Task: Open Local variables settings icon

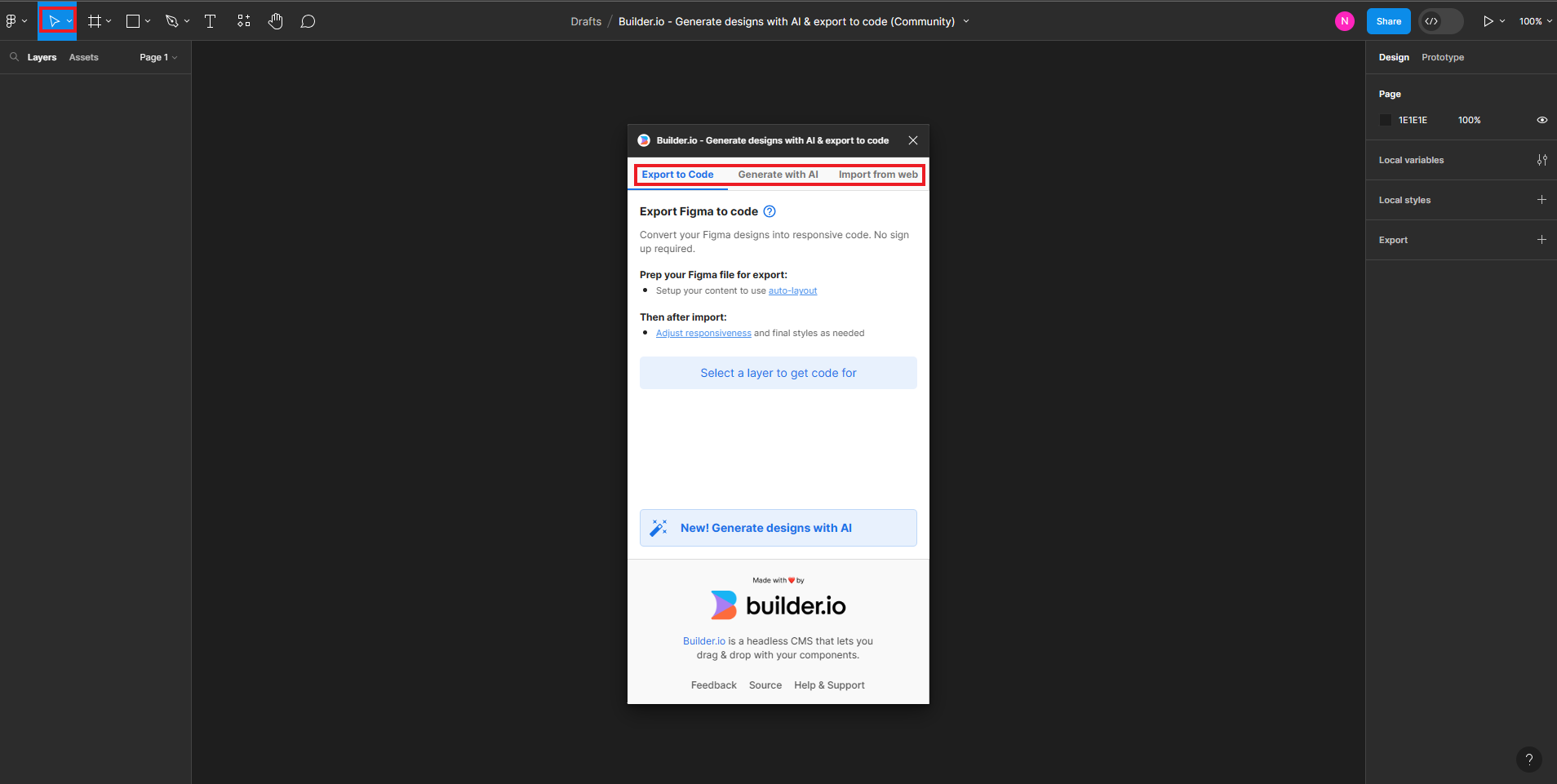Action: [1542, 160]
